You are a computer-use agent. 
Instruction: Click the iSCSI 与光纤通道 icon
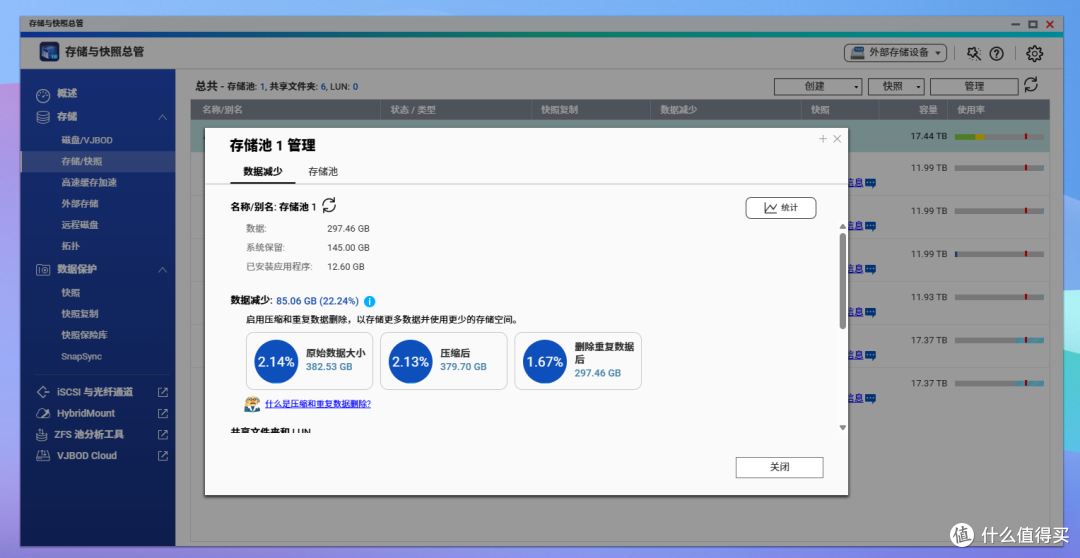43,392
